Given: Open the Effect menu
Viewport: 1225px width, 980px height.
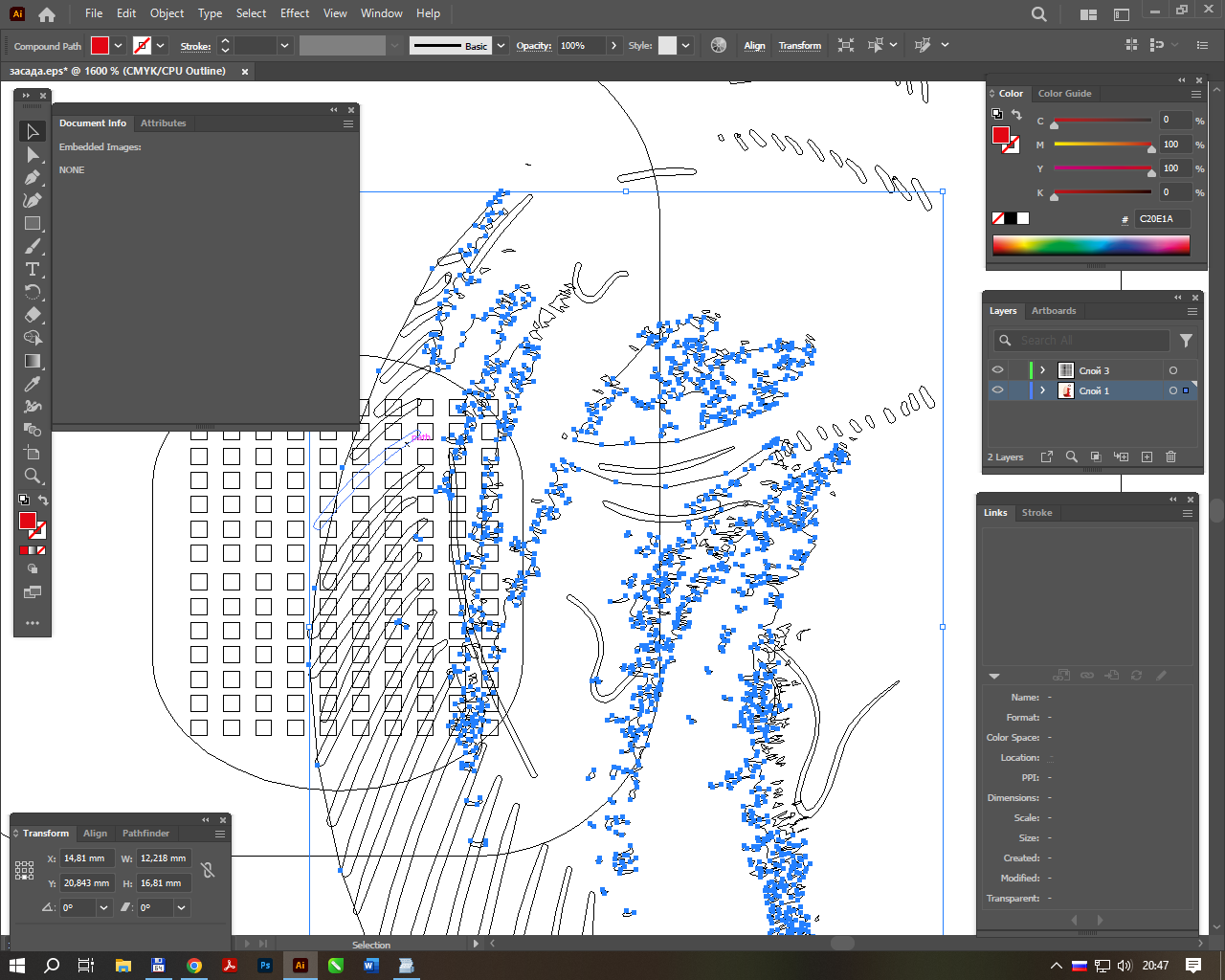Looking at the screenshot, I should (x=295, y=13).
